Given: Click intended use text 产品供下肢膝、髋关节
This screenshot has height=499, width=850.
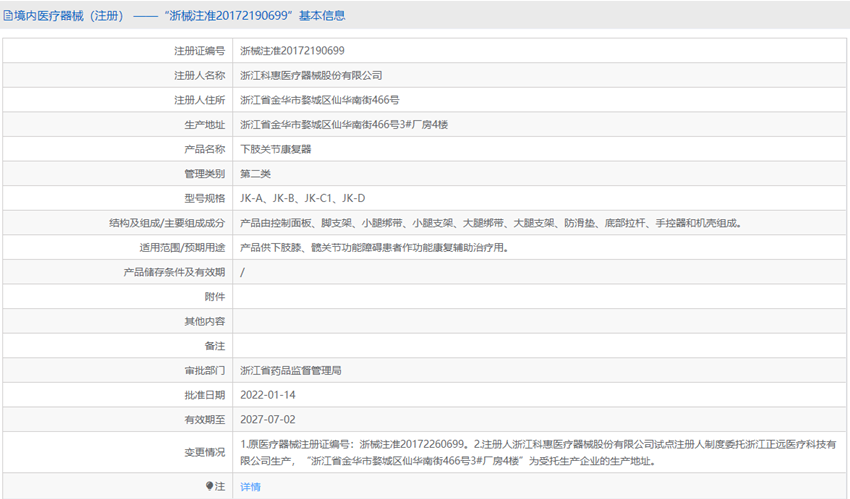Looking at the screenshot, I should tap(374, 248).
